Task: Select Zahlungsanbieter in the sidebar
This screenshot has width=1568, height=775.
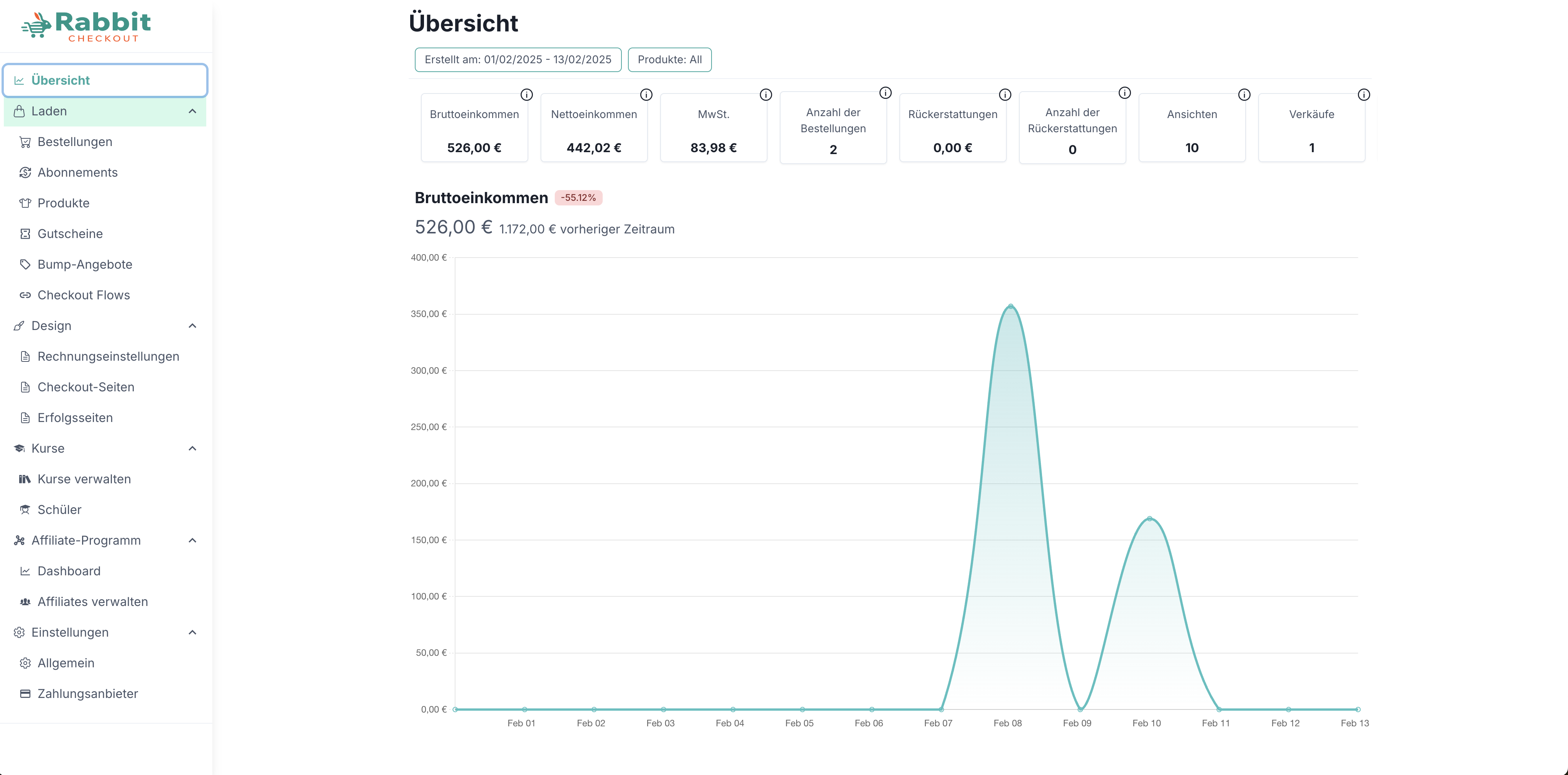Action: [87, 693]
